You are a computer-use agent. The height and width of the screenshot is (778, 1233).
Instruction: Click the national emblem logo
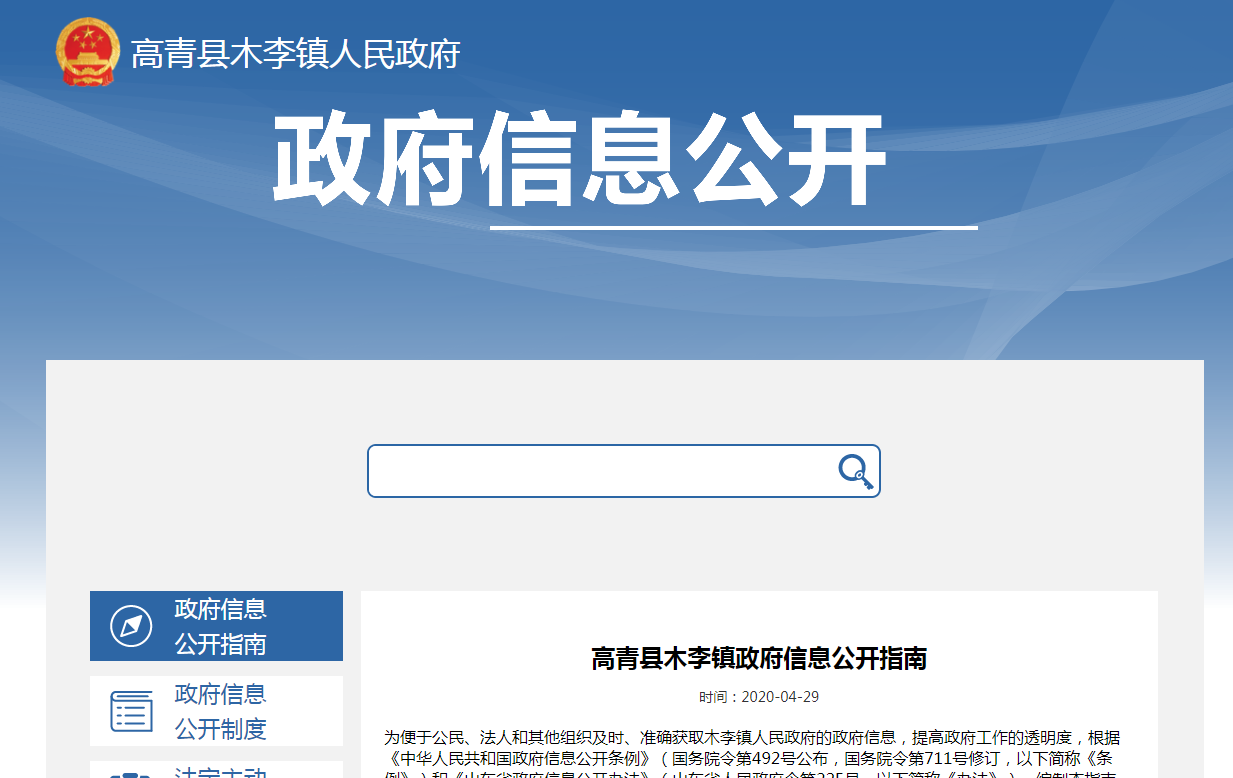87,52
